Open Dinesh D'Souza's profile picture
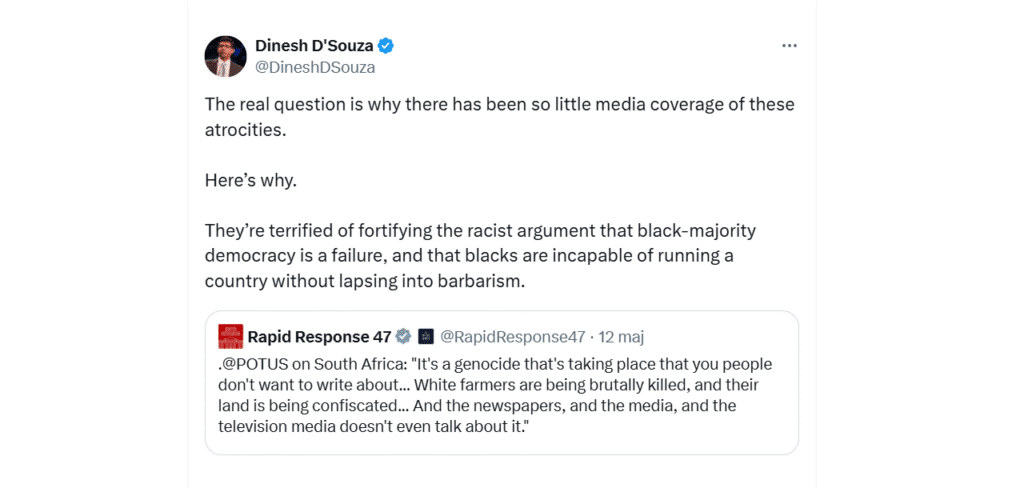Screen dimensions: 1024x488 pos(225,56)
